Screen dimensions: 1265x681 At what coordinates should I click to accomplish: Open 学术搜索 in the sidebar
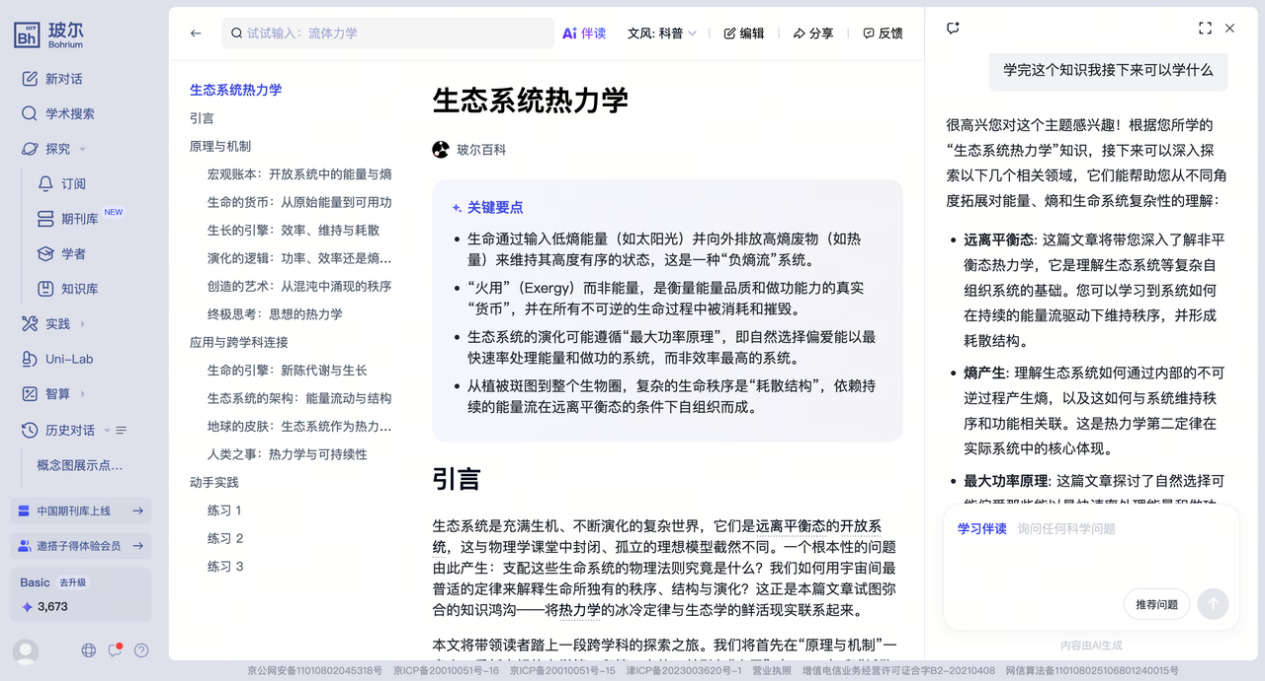click(x=69, y=114)
